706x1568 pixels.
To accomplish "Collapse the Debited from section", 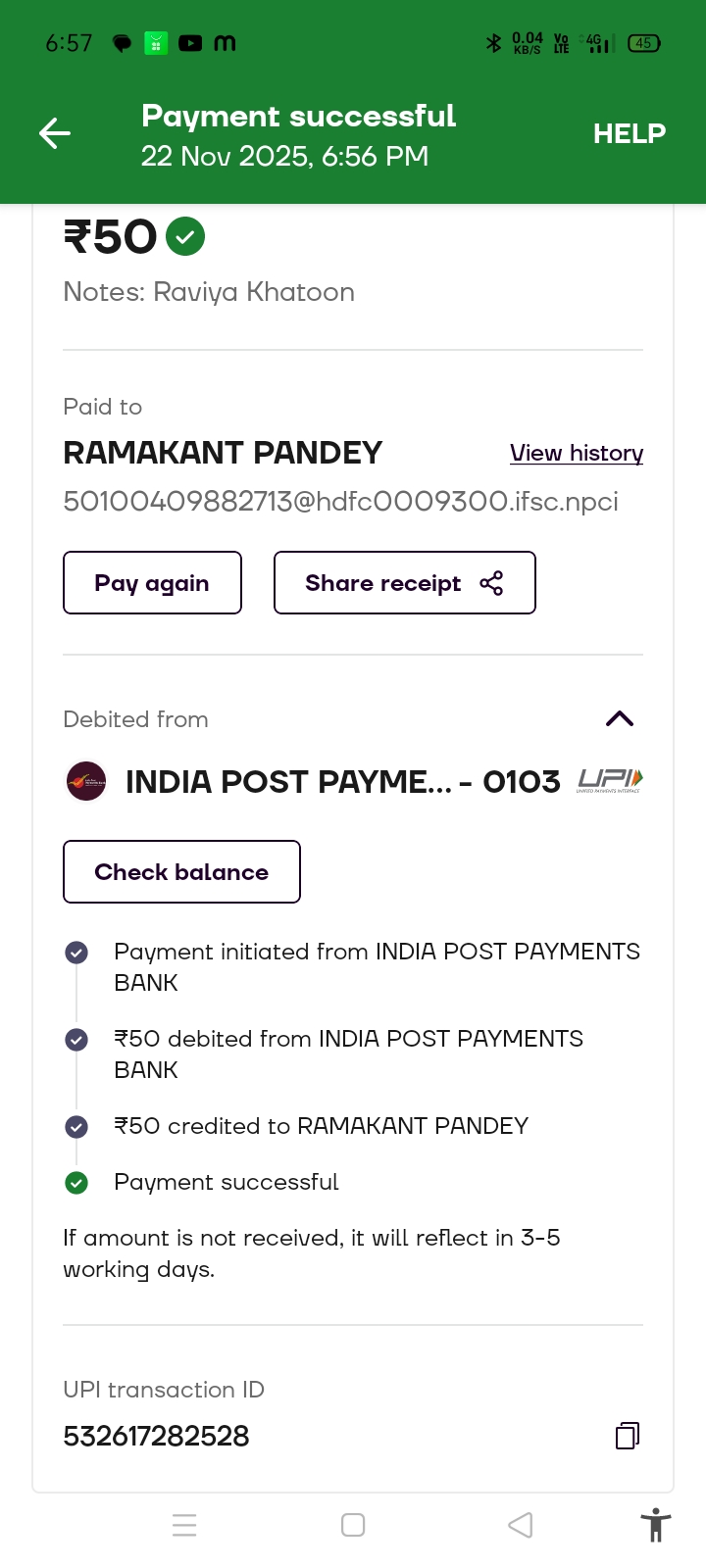I will tap(620, 719).
